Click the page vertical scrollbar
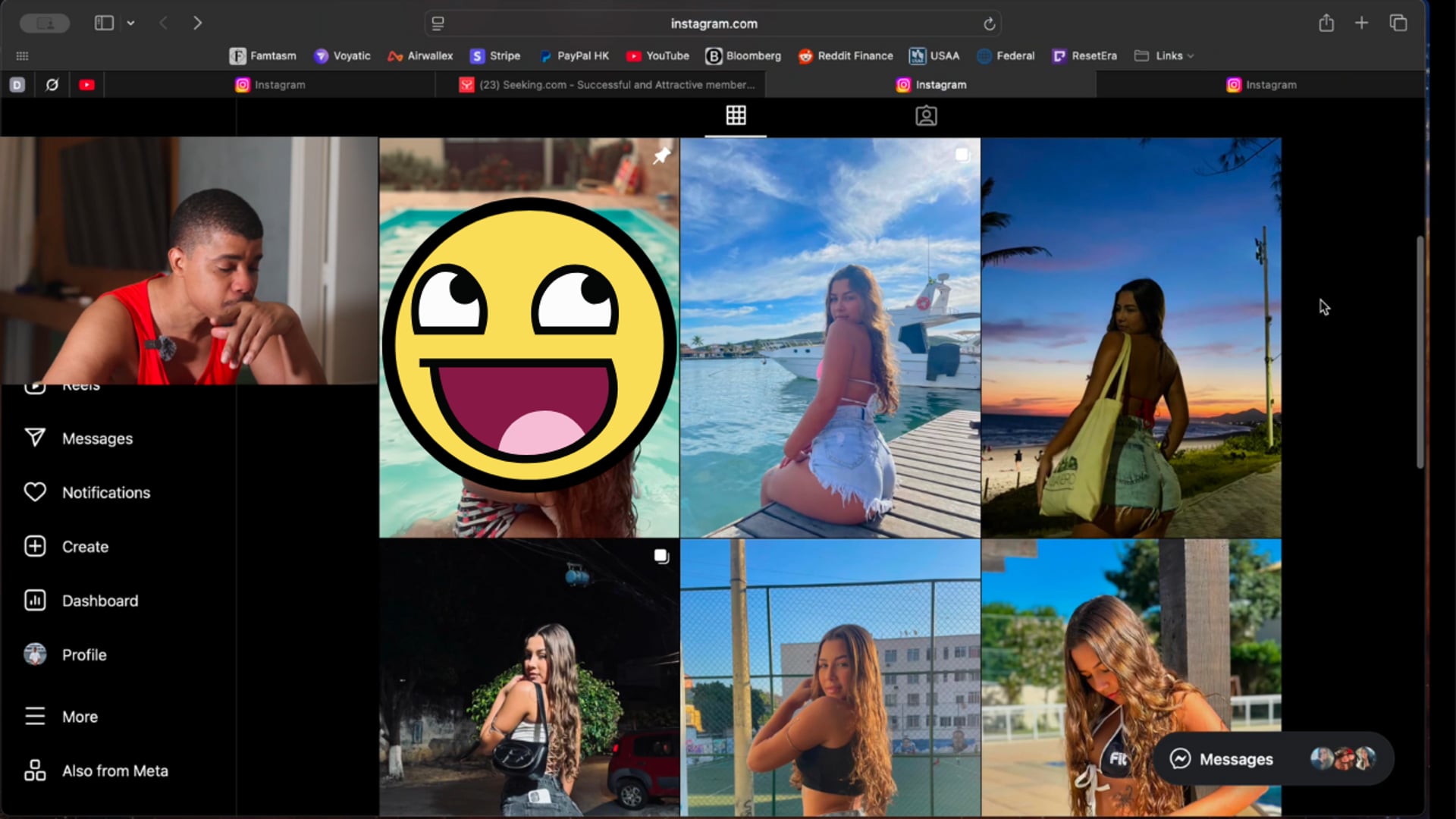1456x819 pixels. (x=1420, y=353)
